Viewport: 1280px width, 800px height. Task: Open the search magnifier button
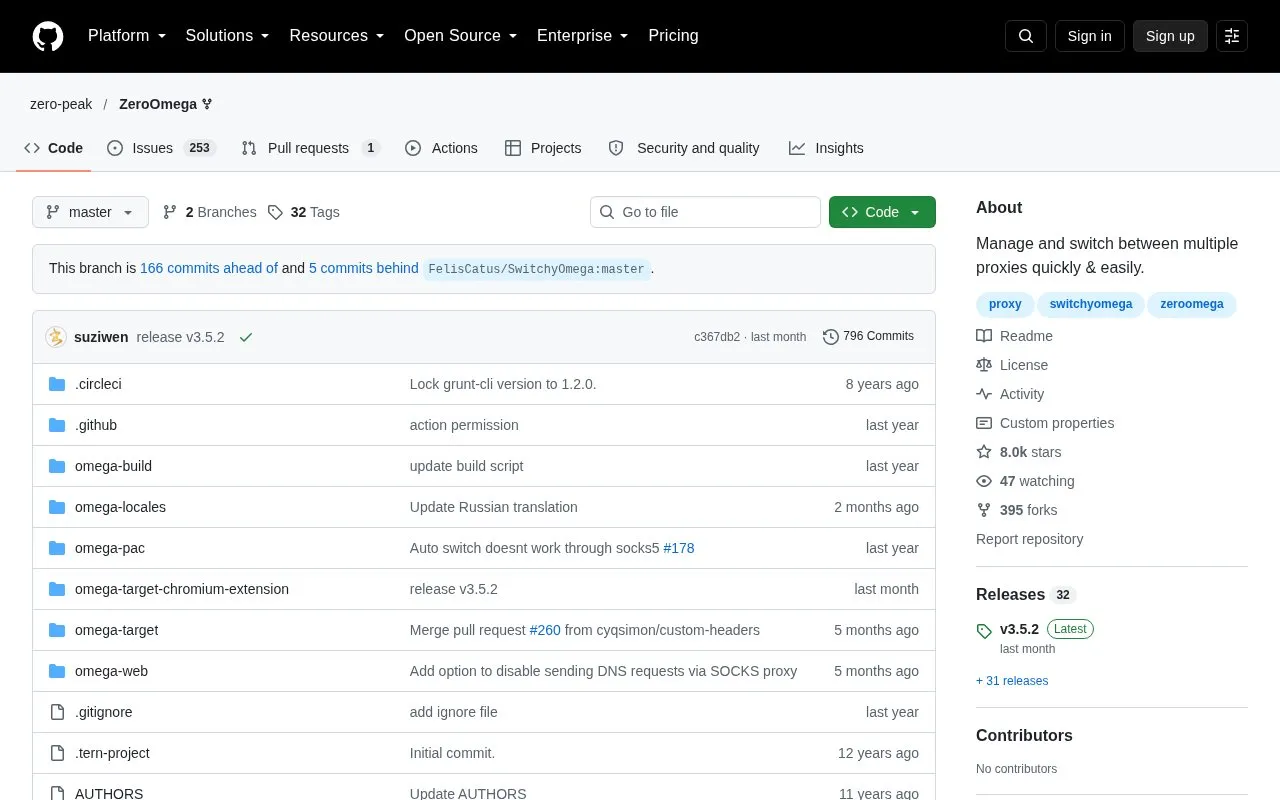pos(1026,36)
